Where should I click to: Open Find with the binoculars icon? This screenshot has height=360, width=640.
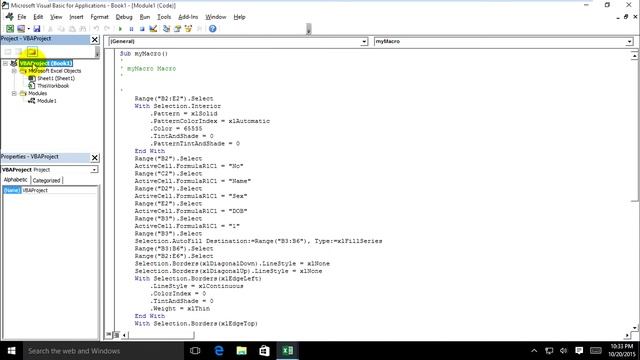83,29
